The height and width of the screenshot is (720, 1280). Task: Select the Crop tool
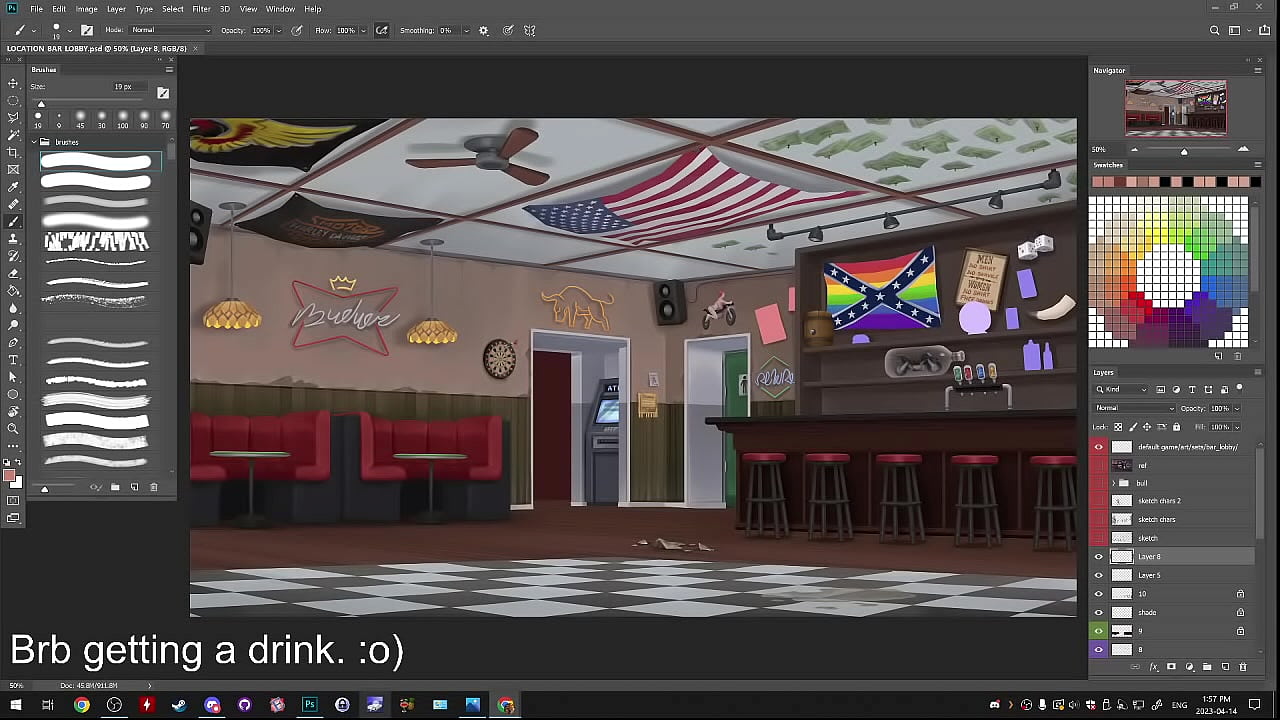(x=13, y=152)
